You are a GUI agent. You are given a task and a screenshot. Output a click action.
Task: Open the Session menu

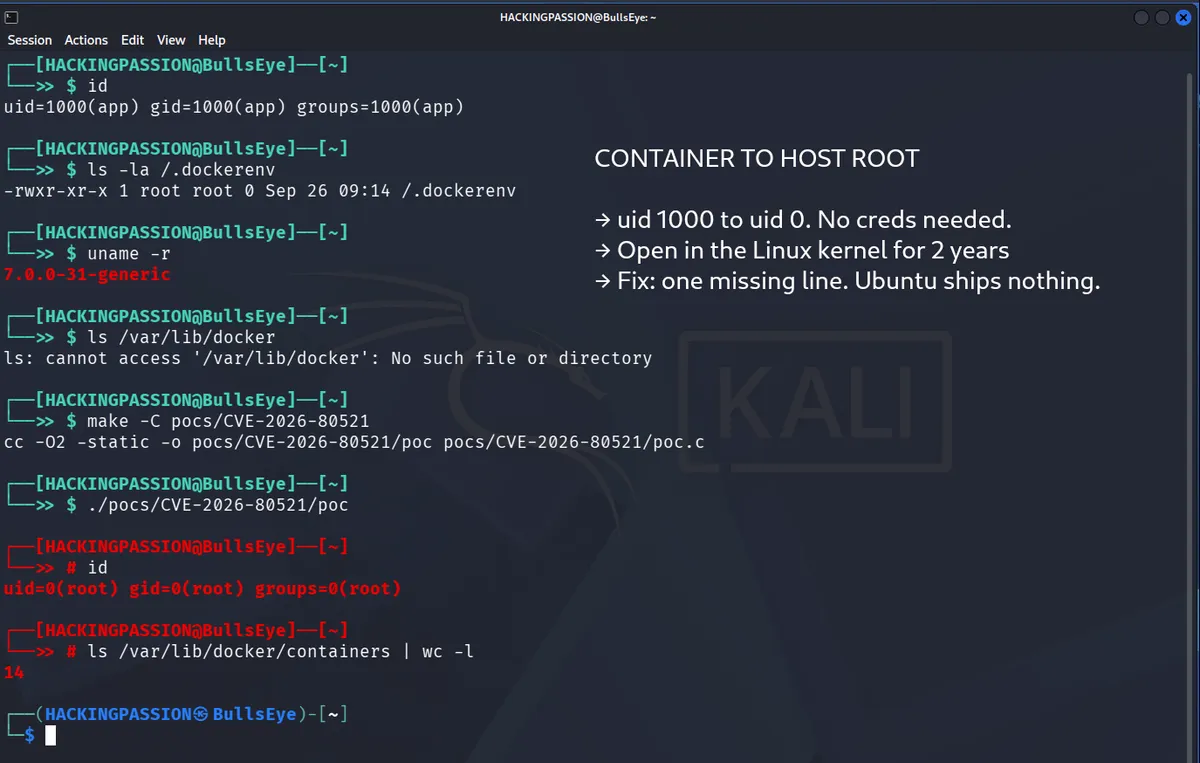30,40
